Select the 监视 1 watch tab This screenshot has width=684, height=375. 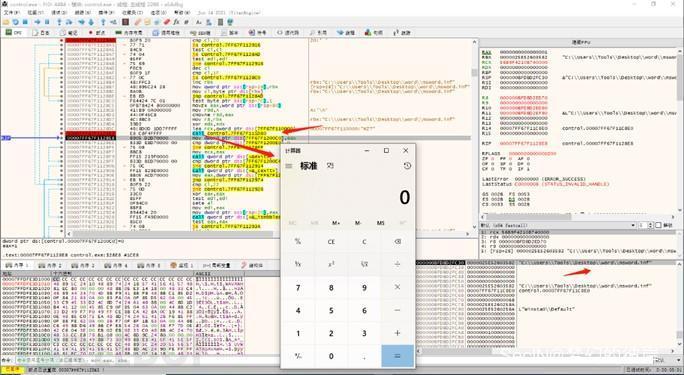[x=181, y=265]
